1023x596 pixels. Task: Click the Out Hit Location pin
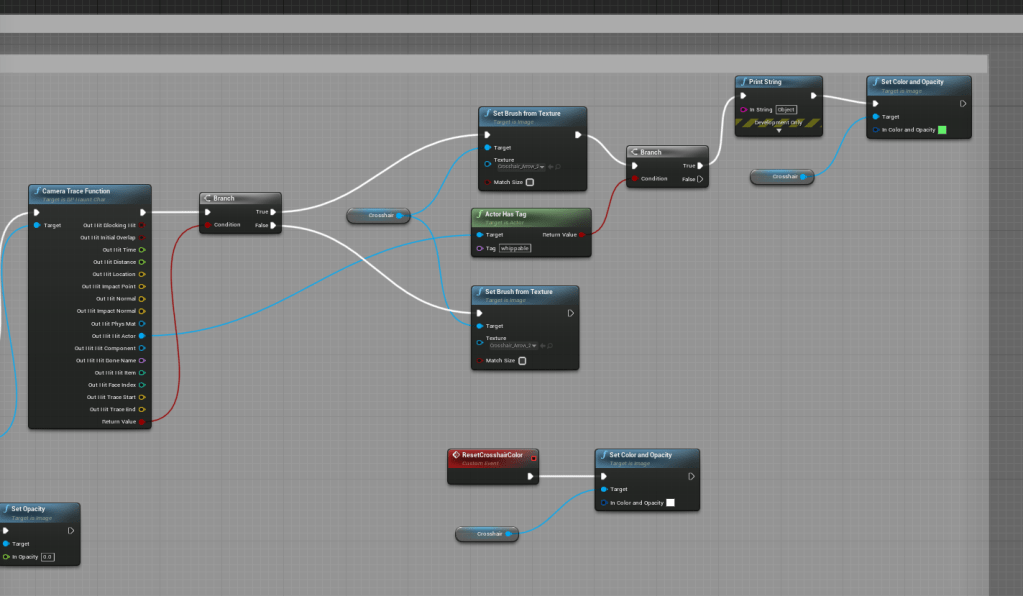(142, 274)
